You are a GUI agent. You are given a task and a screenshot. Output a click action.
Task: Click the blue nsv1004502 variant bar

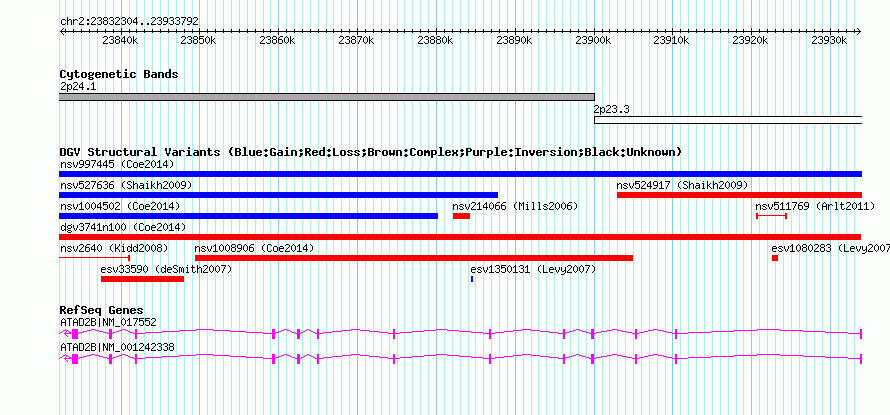(249, 216)
